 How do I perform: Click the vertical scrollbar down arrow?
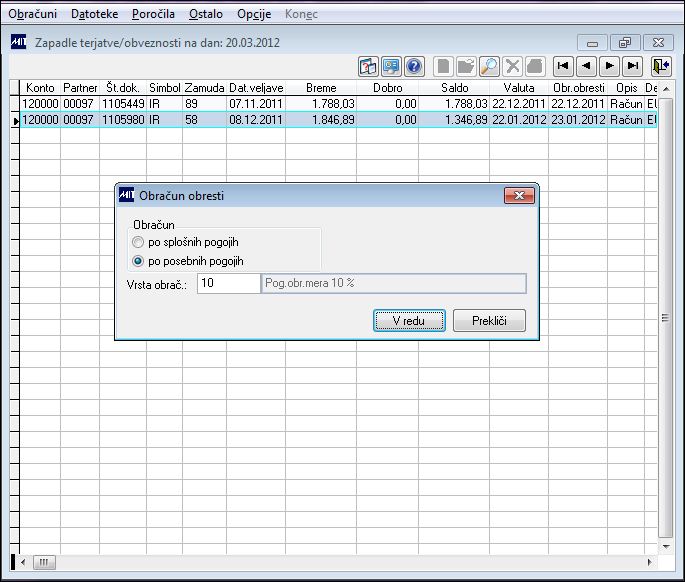666,547
